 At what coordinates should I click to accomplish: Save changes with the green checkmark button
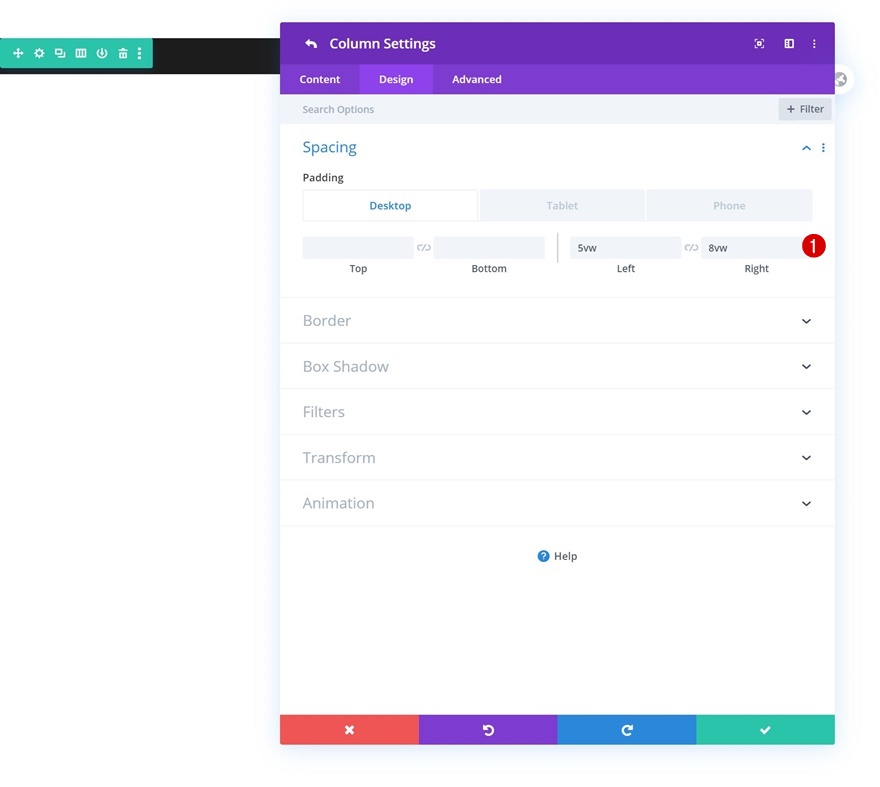(x=766, y=730)
